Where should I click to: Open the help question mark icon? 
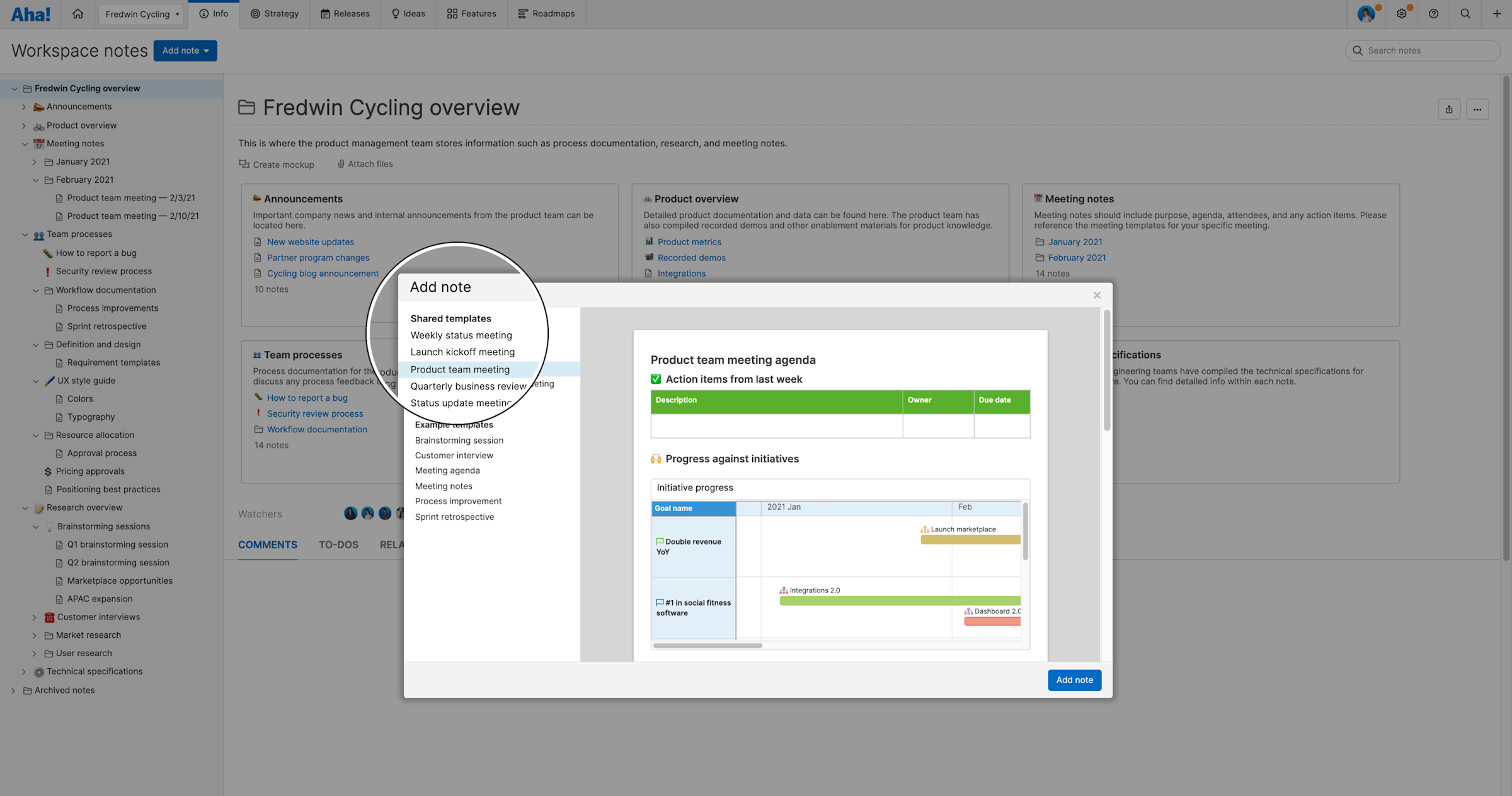click(1434, 13)
